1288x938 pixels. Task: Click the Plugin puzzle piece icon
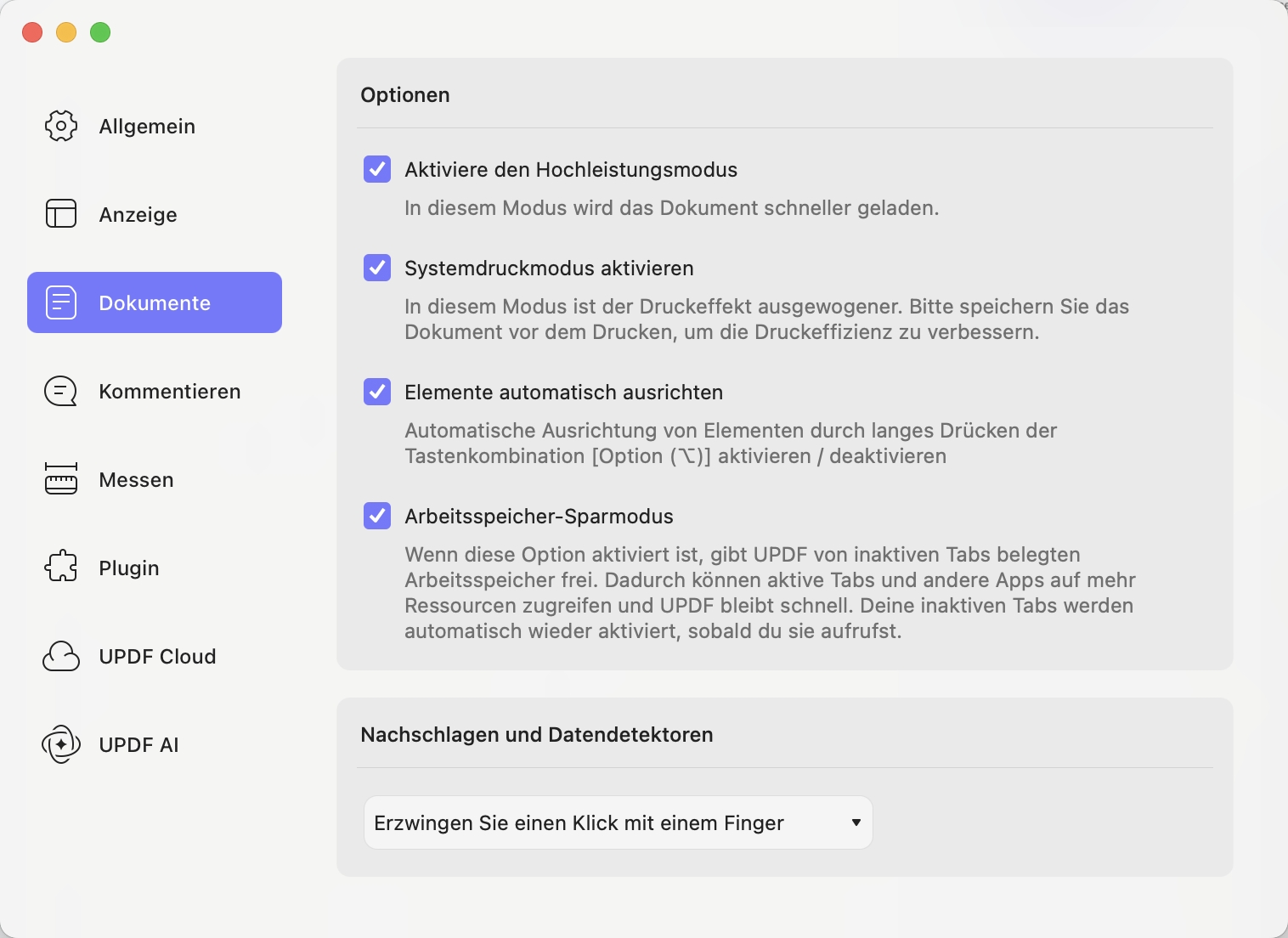pyautogui.click(x=61, y=568)
